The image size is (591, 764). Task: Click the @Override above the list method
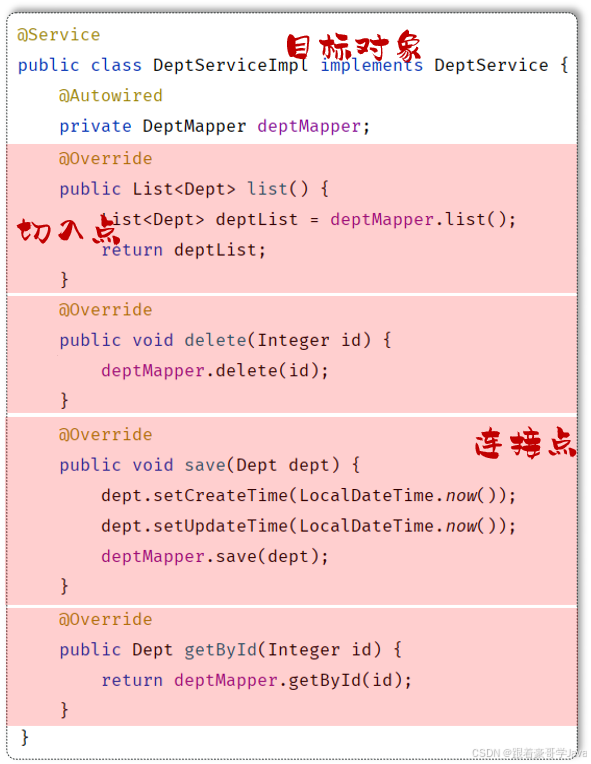coord(106,158)
